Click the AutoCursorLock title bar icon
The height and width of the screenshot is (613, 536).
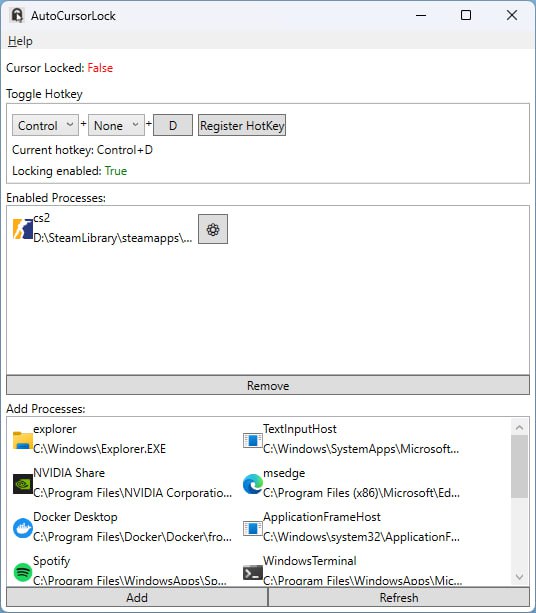(x=17, y=16)
